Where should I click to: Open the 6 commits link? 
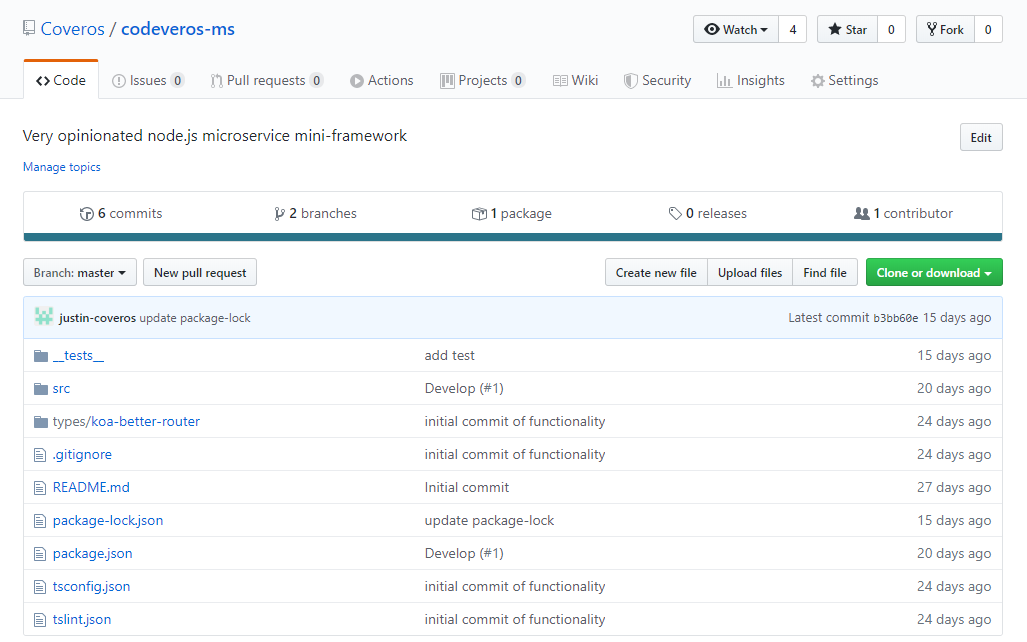tap(121, 214)
